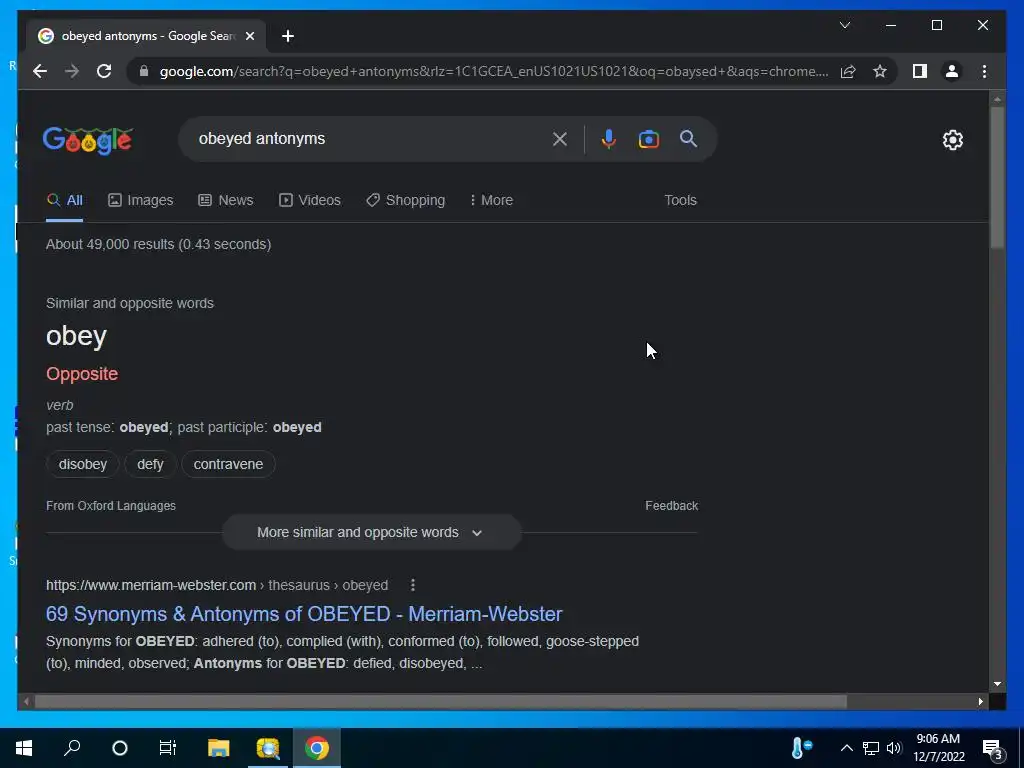Start a voice search with the microphone

[608, 138]
